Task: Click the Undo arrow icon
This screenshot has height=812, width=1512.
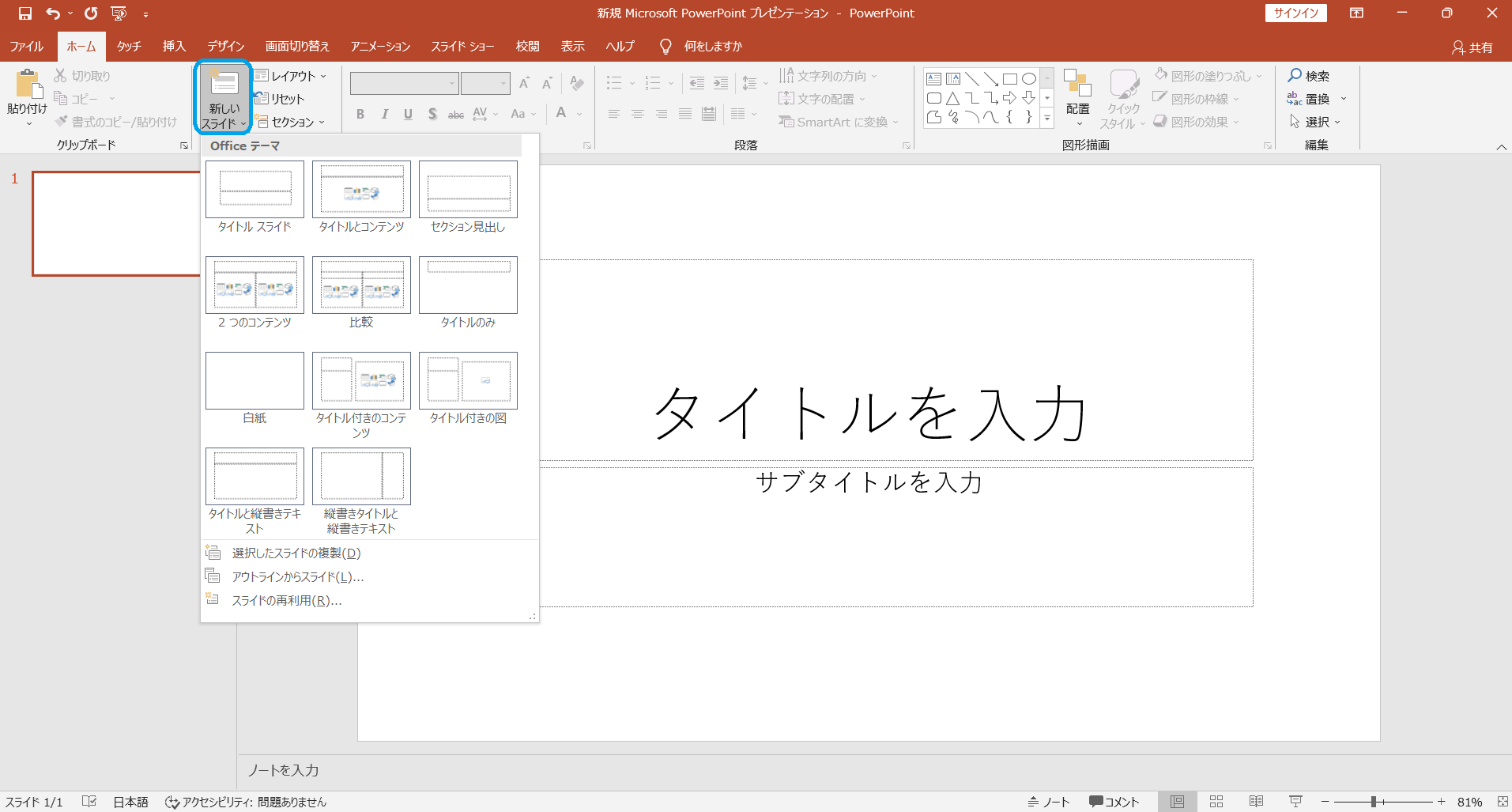Action: [x=52, y=13]
